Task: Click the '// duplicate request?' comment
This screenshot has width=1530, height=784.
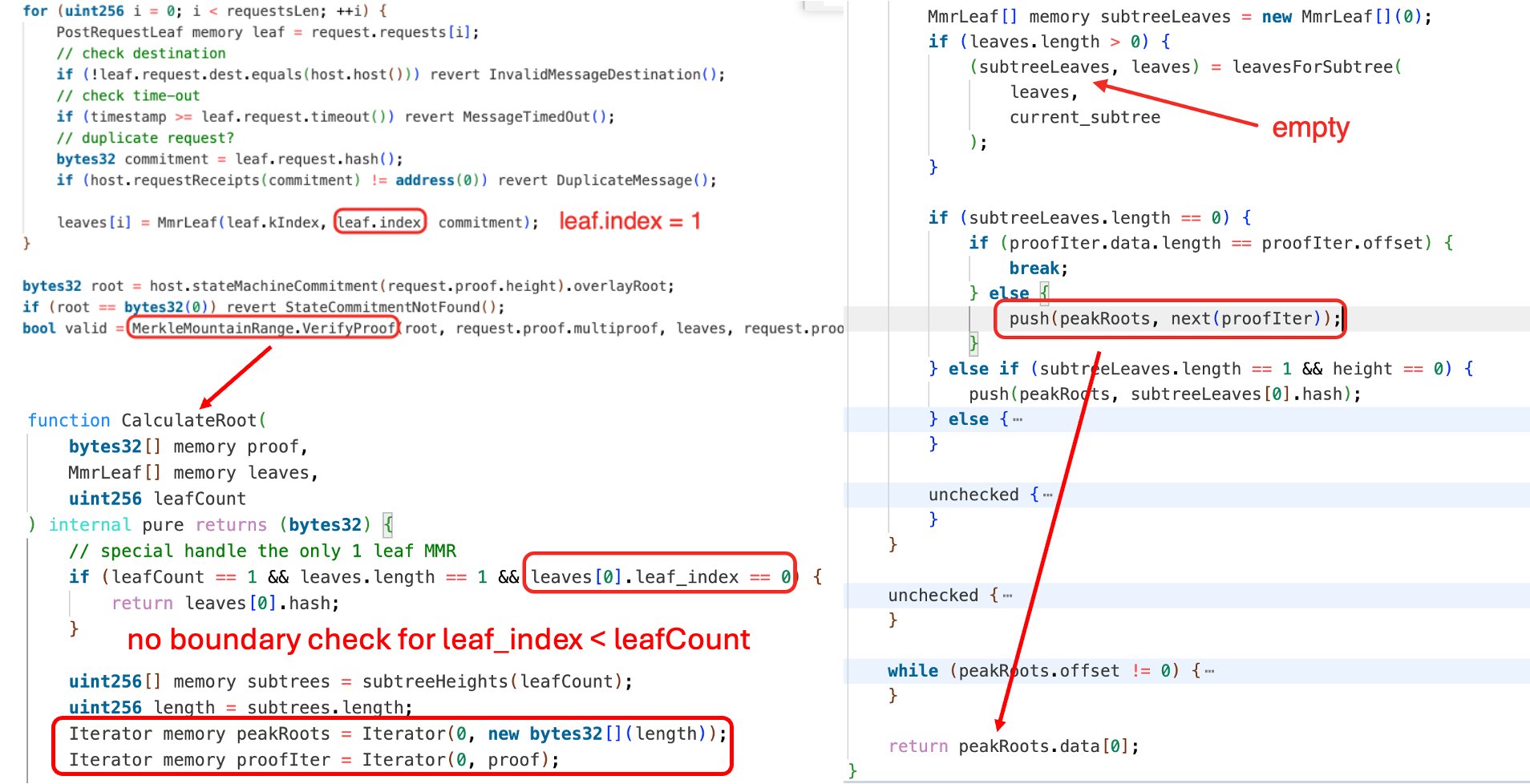Action: [x=145, y=138]
